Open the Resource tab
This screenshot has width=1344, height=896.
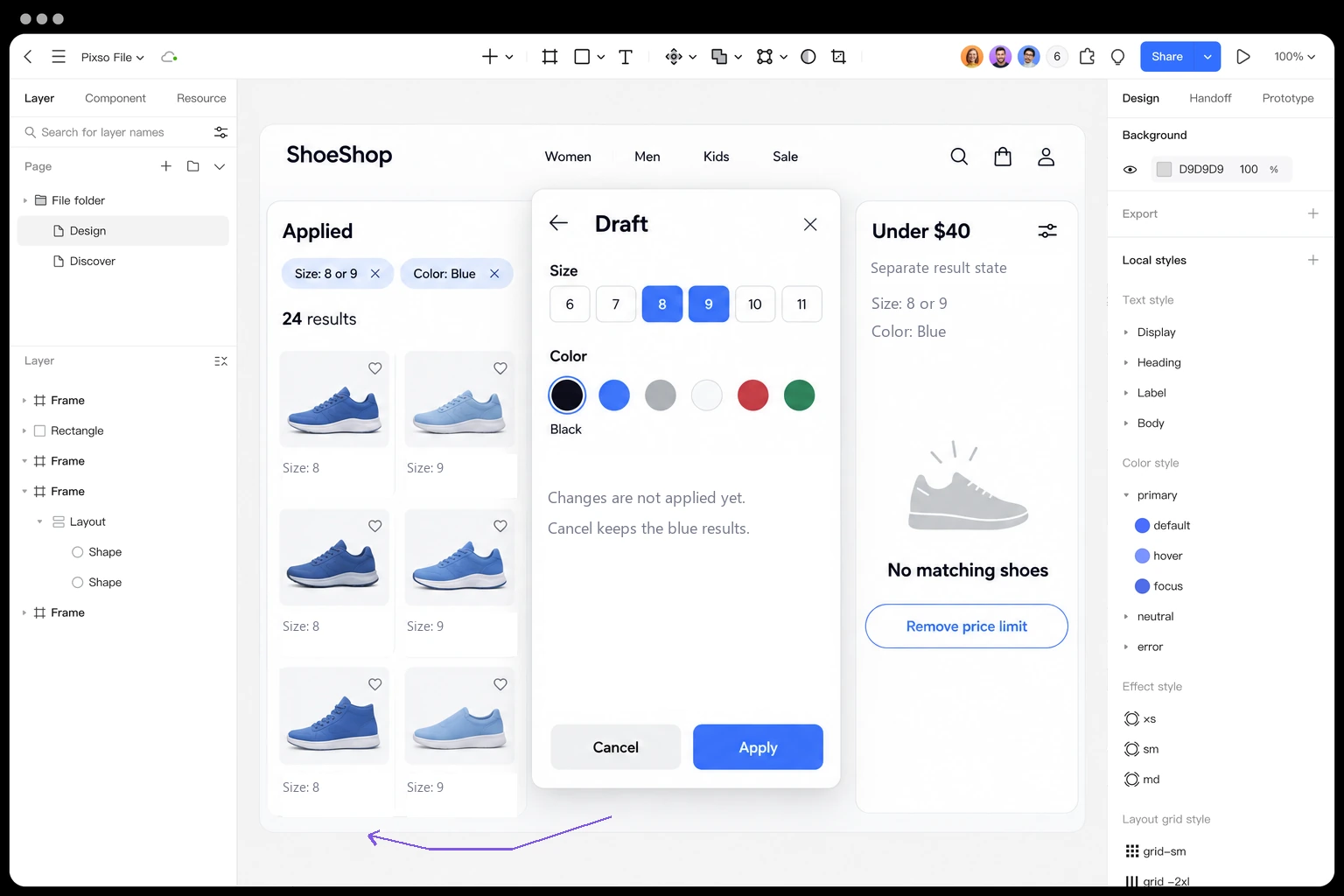201,98
